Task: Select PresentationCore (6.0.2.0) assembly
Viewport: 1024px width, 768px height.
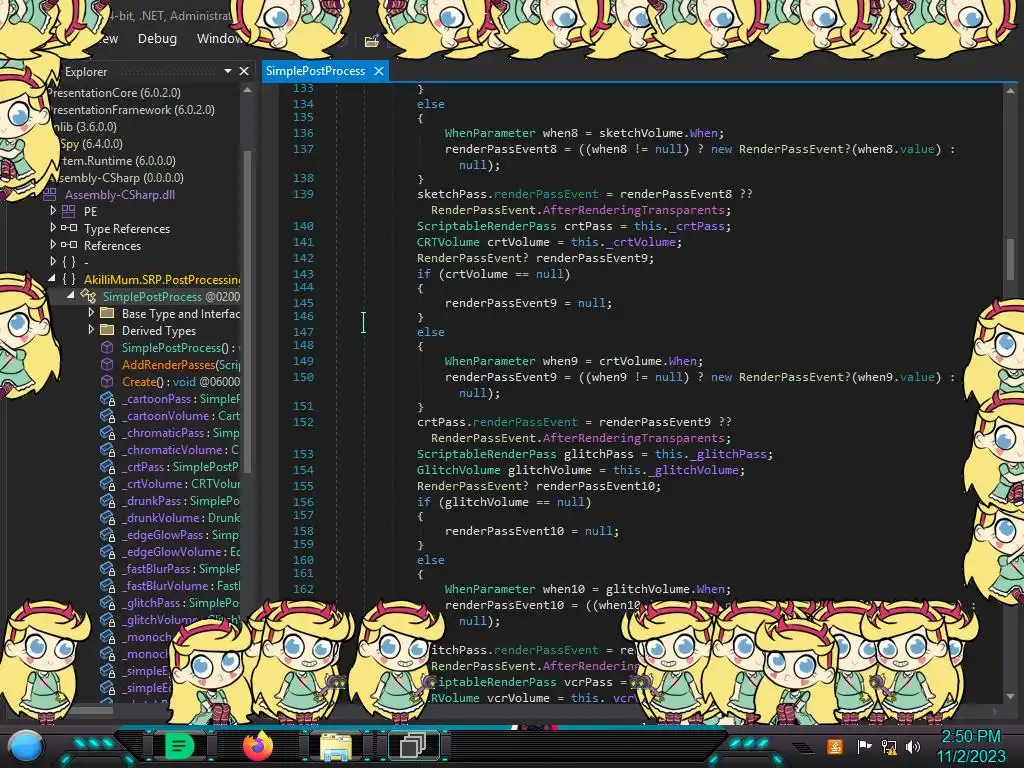Action: (114, 93)
